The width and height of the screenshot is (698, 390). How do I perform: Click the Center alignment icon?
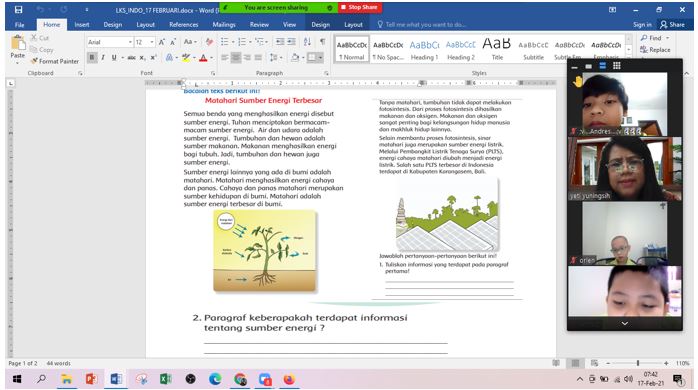click(x=235, y=57)
